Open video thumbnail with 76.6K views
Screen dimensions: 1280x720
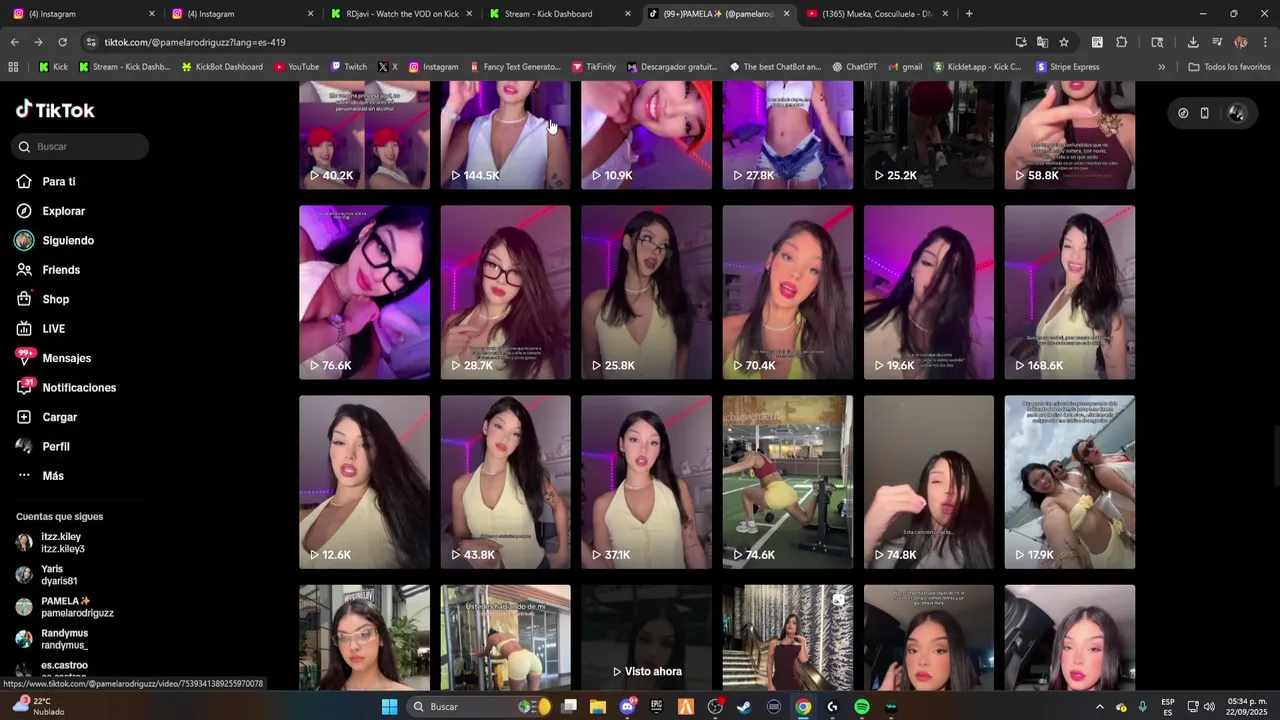(364, 292)
